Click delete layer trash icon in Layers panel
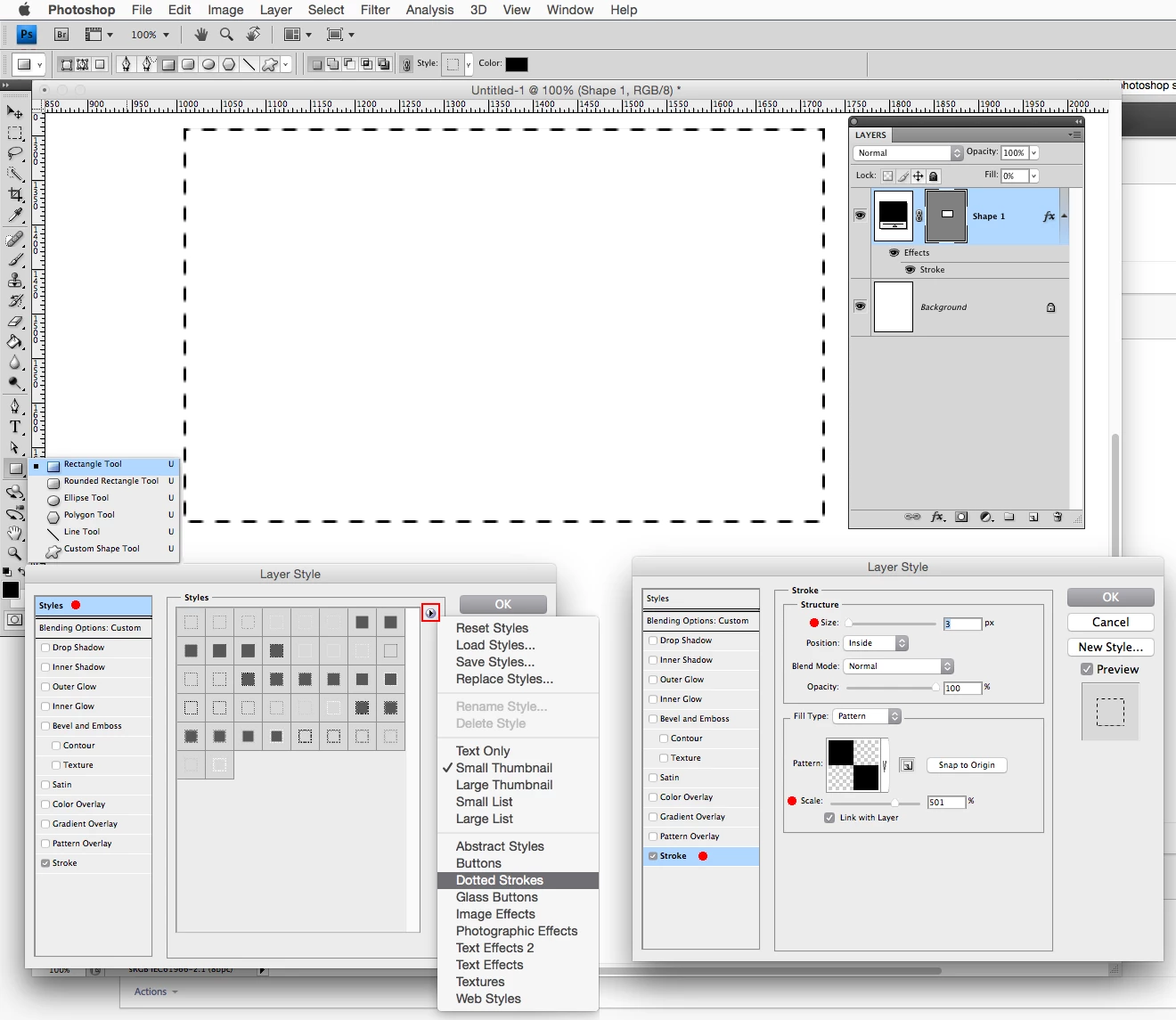Viewport: 1176px width, 1020px height. (1058, 517)
